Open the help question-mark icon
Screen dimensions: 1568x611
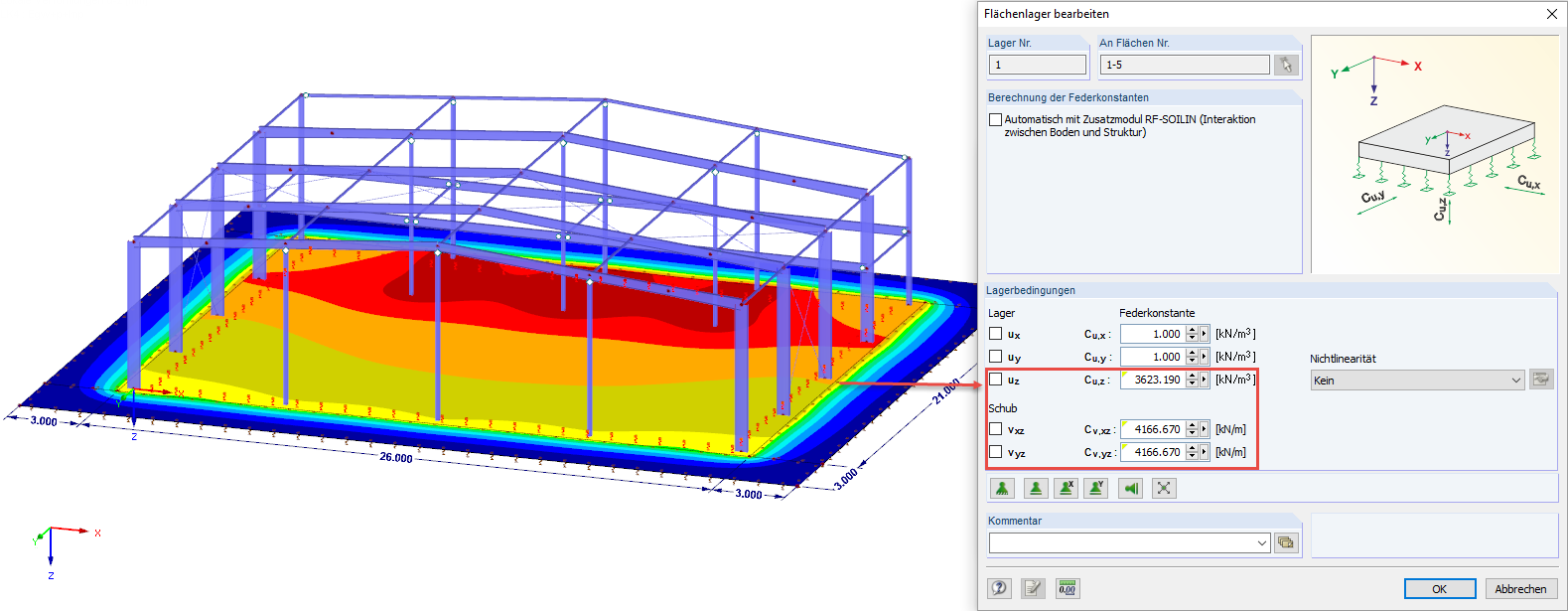click(x=1000, y=588)
